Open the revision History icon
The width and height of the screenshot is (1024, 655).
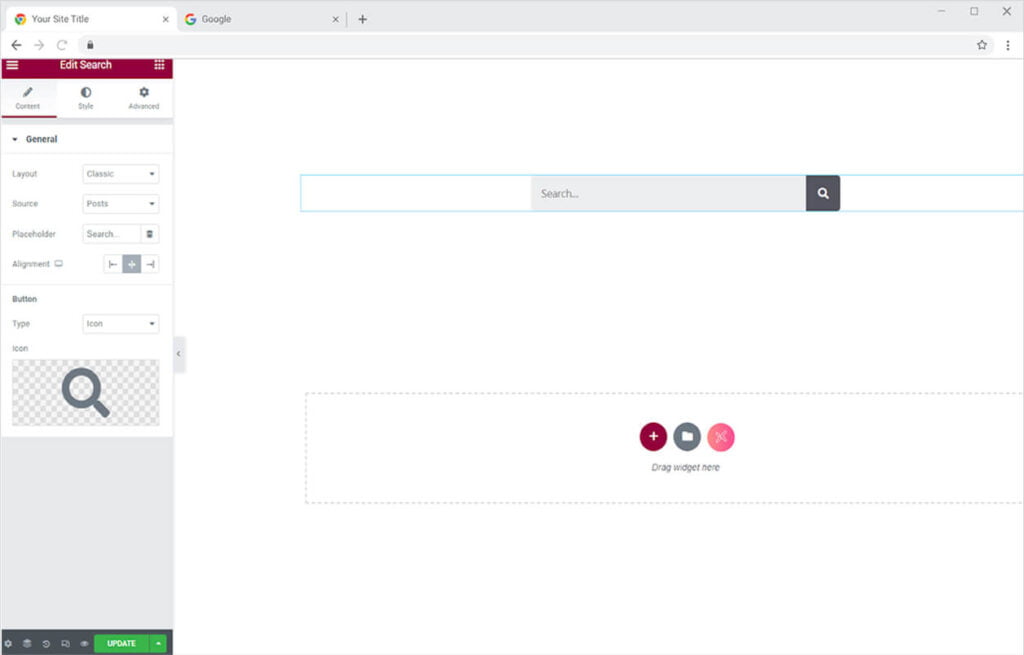[x=47, y=644]
